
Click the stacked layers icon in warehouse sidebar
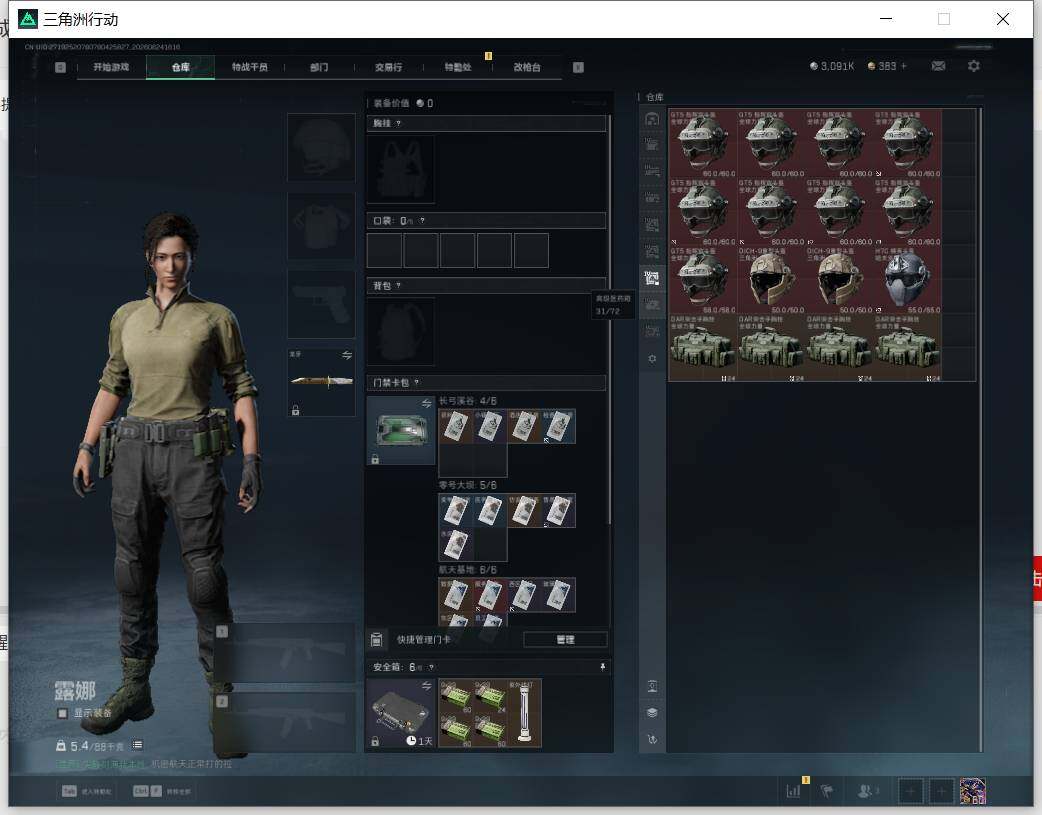pyautogui.click(x=652, y=713)
